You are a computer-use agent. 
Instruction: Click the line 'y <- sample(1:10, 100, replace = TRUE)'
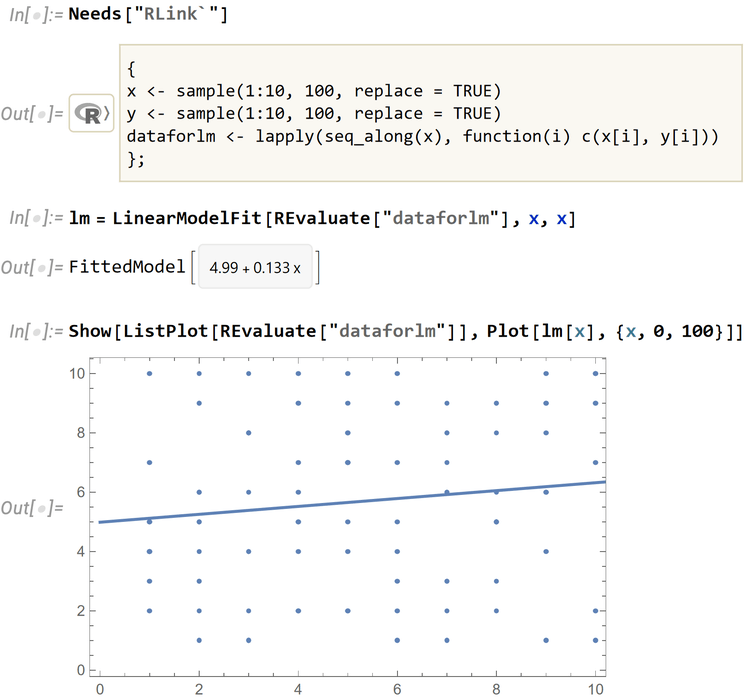coord(314,113)
